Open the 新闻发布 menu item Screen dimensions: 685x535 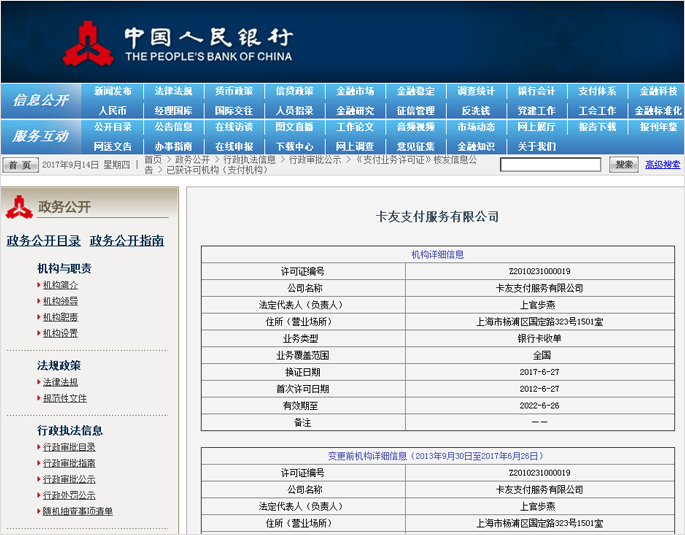tap(113, 91)
